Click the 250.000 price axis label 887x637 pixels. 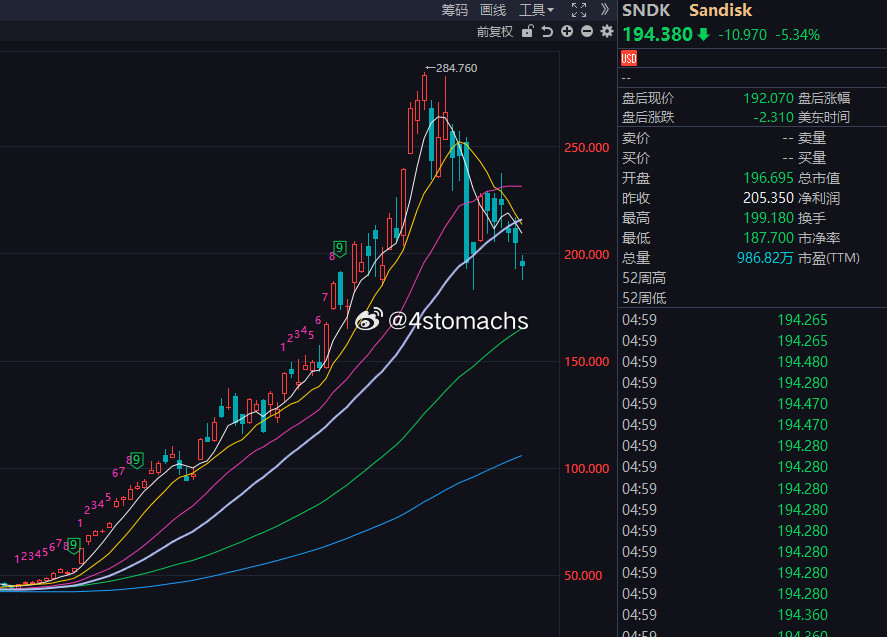click(x=587, y=147)
